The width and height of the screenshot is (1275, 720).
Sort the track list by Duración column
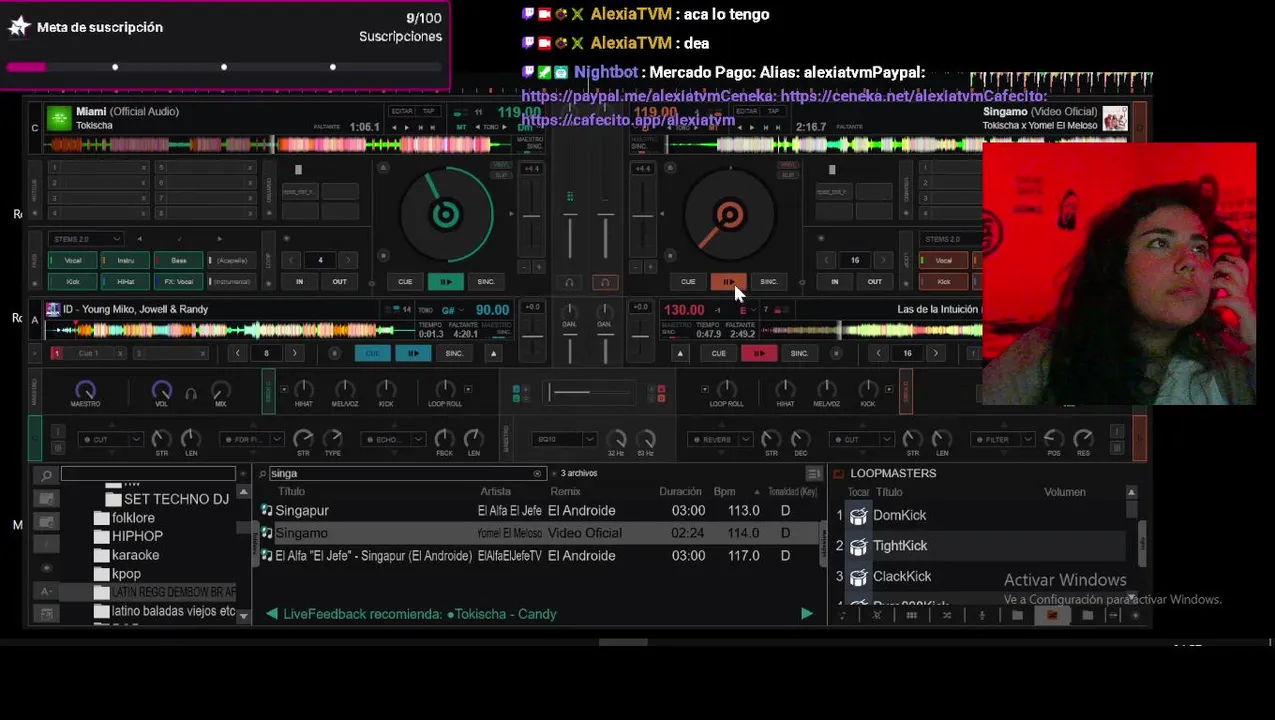click(680, 492)
